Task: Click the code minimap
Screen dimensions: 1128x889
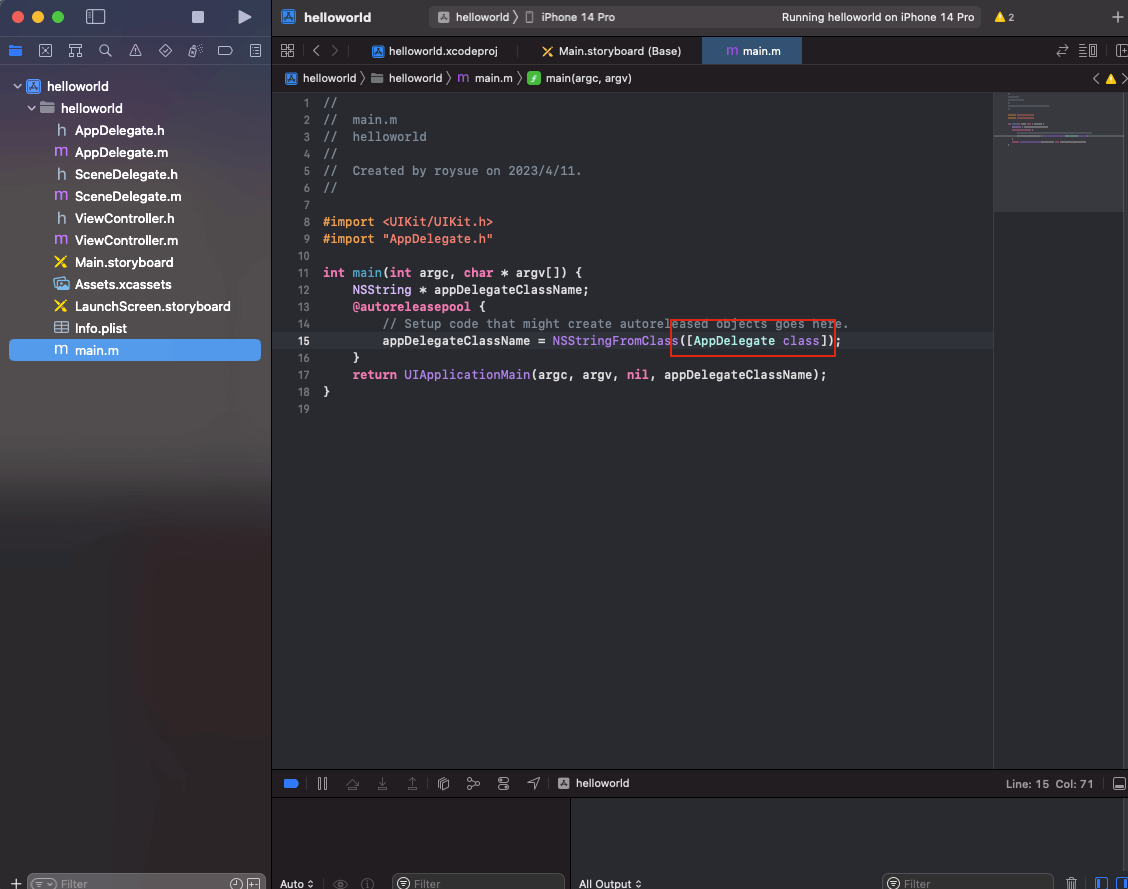Action: coord(1058,152)
